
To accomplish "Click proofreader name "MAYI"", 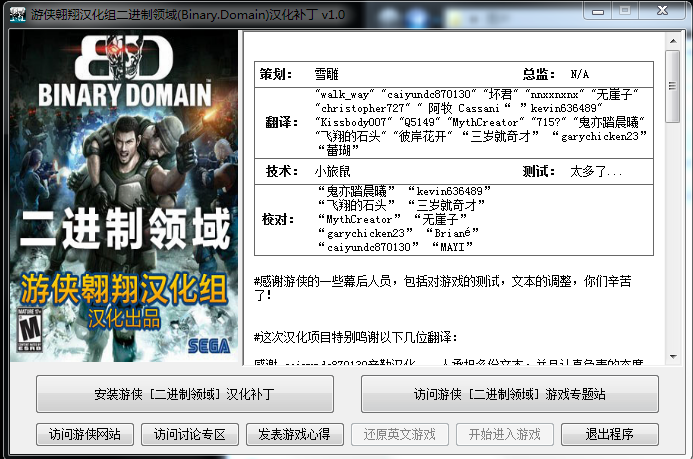I will click(452, 247).
